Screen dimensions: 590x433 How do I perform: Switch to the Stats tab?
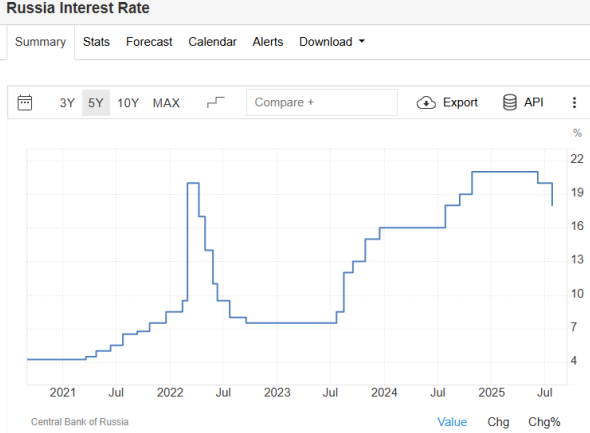coord(96,42)
